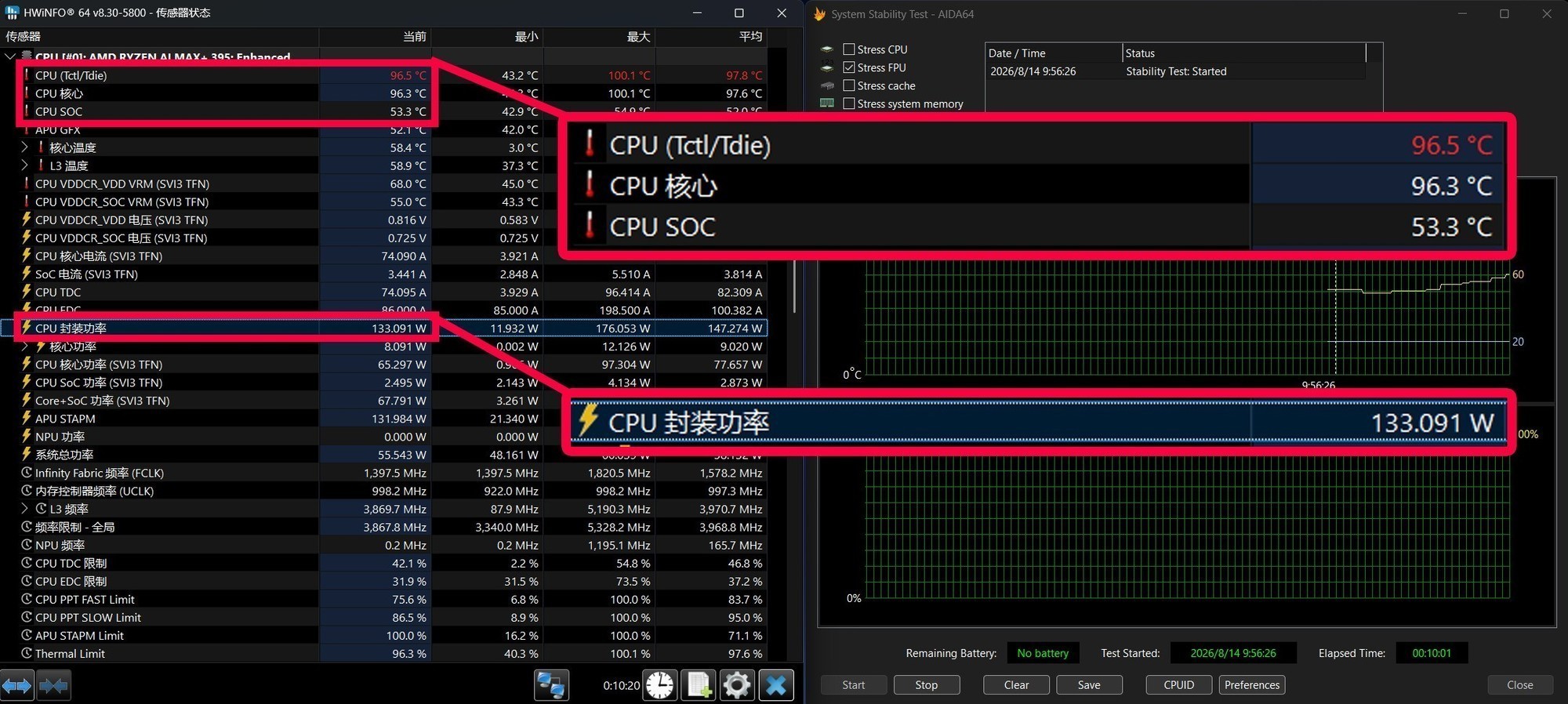The height and width of the screenshot is (704, 1568).
Task: Click the blue X close-sensors icon in HWiNFO toolbar
Action: pyautogui.click(x=776, y=685)
